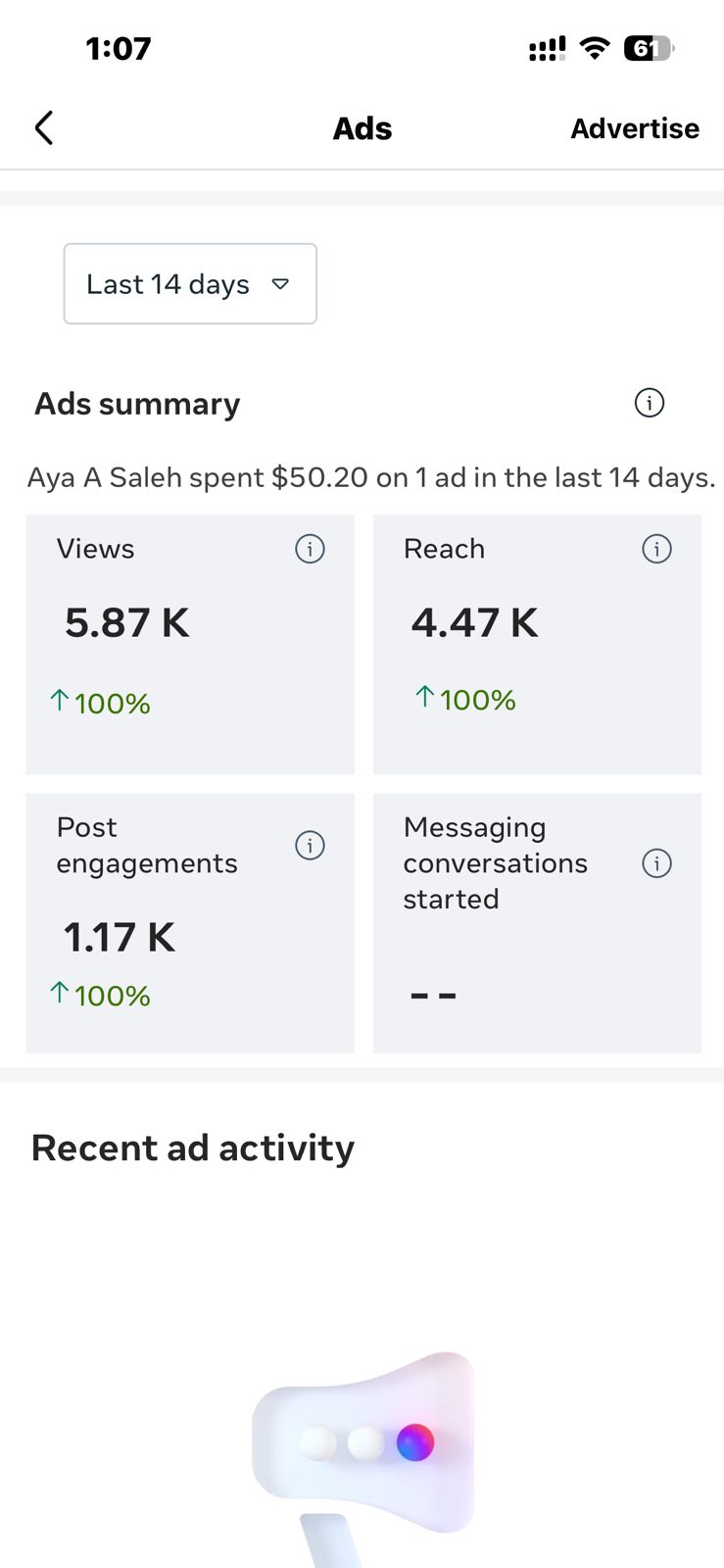Tap the Reach info icon

656,549
